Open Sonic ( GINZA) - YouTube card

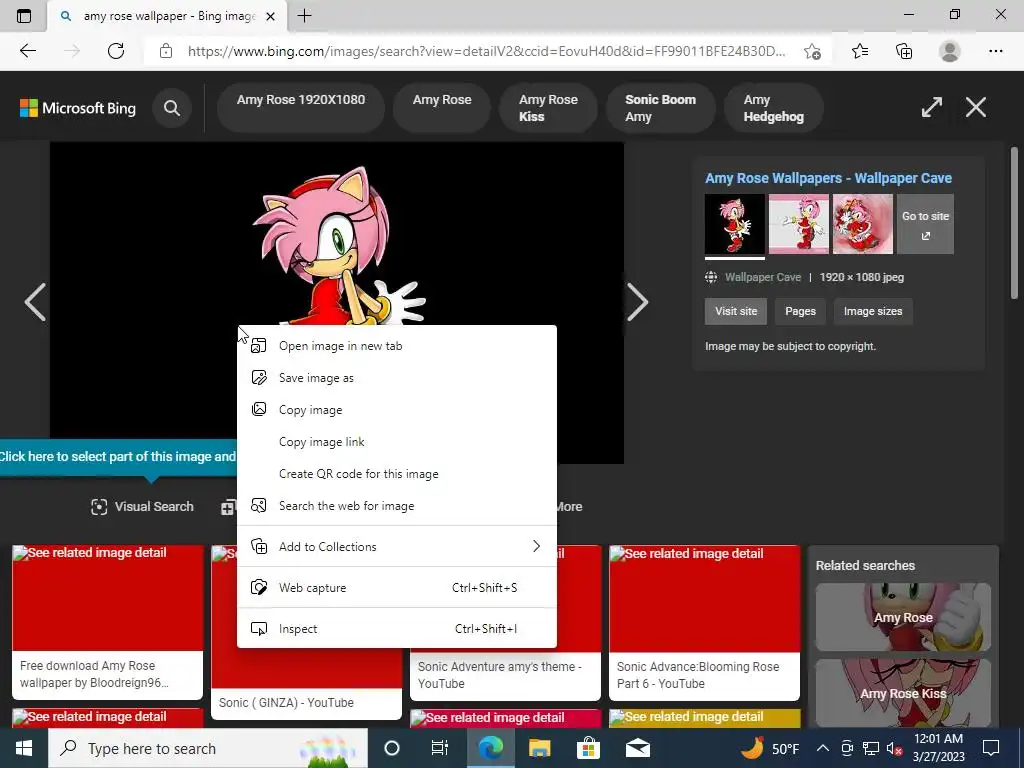(306, 703)
